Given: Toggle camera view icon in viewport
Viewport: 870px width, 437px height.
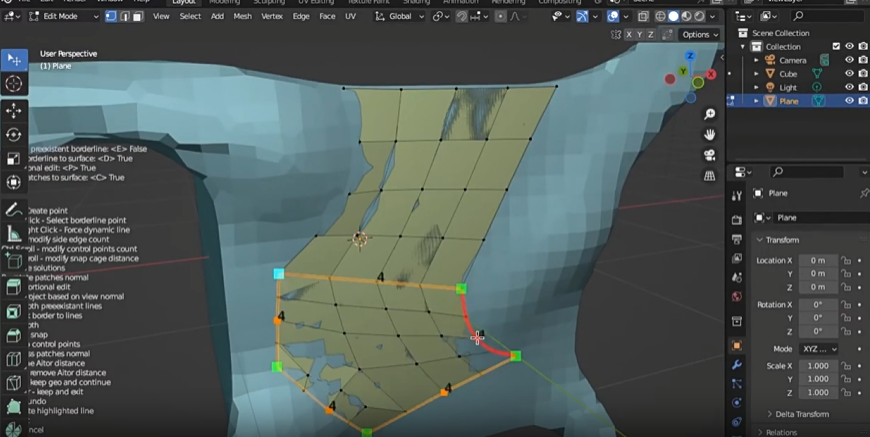Looking at the screenshot, I should (x=709, y=156).
